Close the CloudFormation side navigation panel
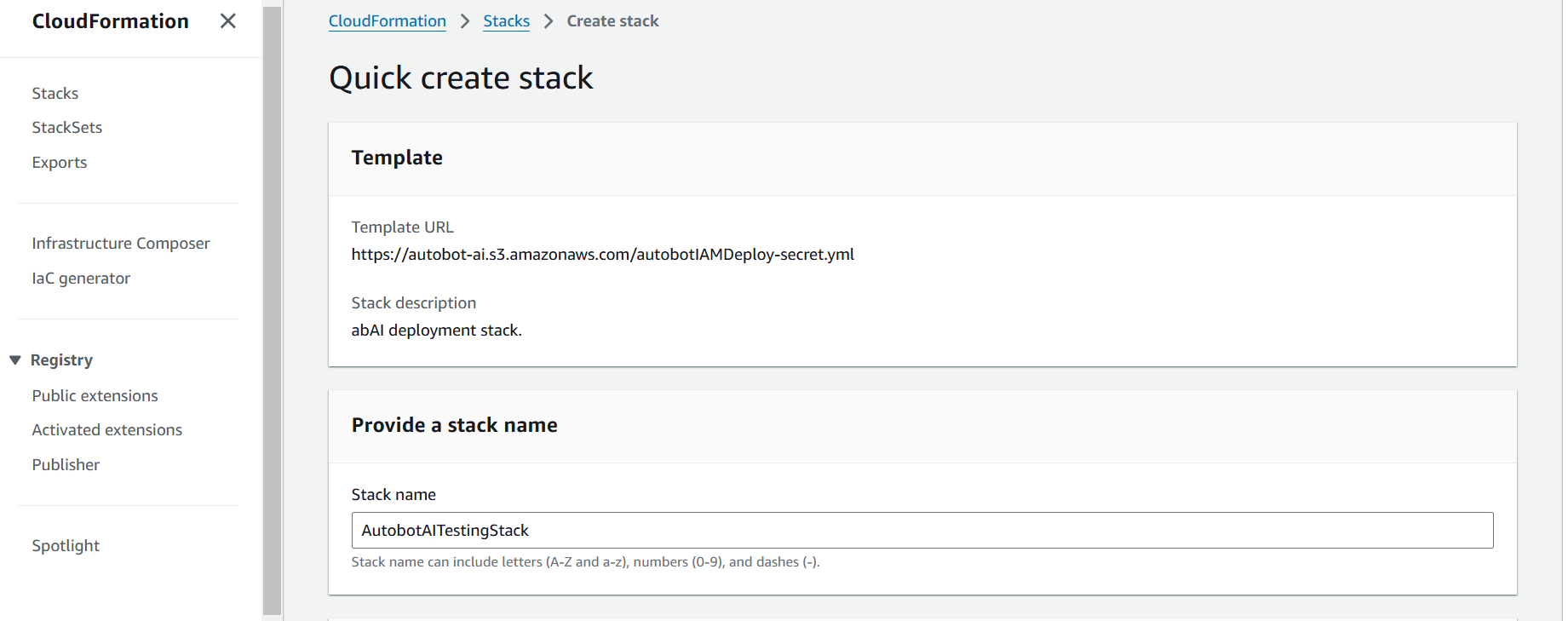The image size is (1568, 621). click(227, 21)
